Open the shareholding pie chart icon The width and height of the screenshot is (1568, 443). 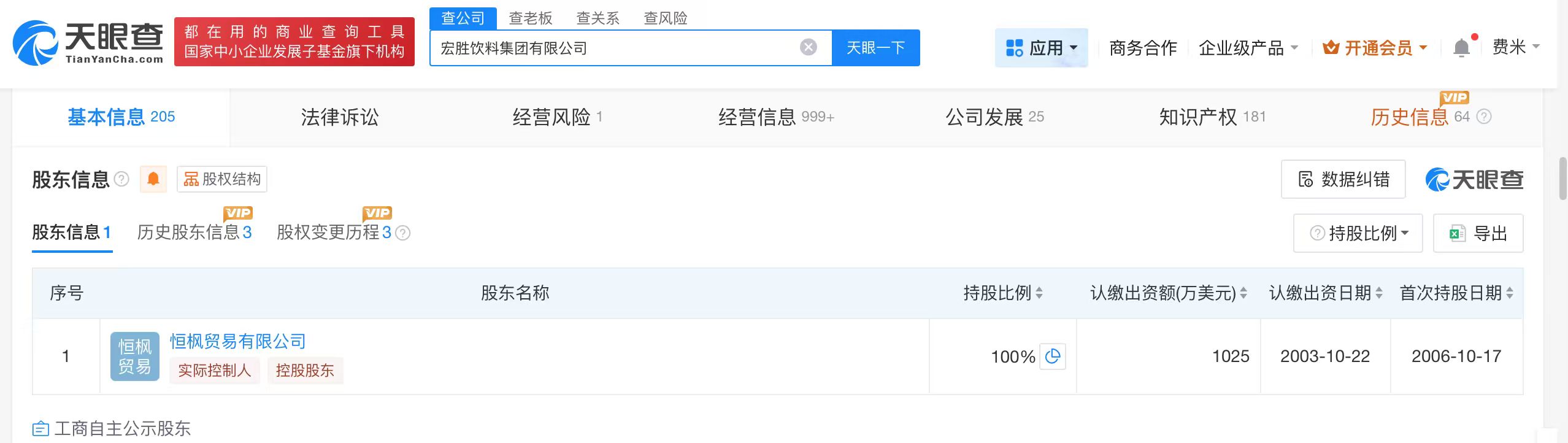coord(1053,356)
